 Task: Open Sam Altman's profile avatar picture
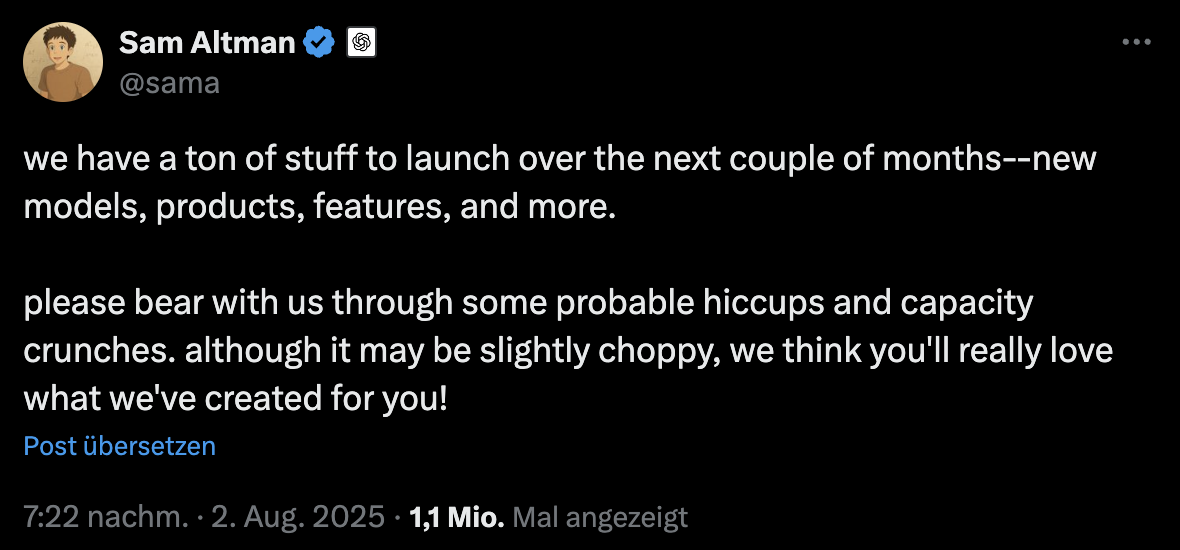(x=63, y=62)
